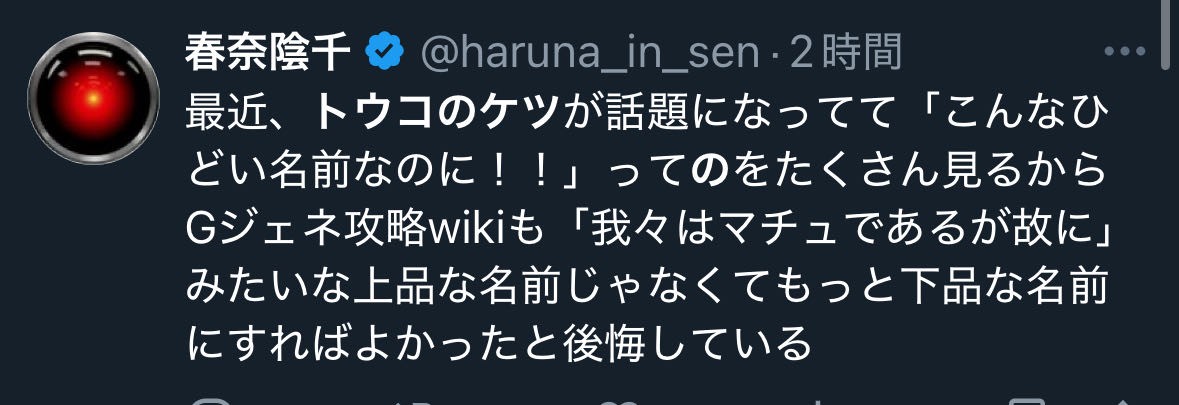Open the tweet's more options ellipsis menu
This screenshot has height=405, width=1179.
pyautogui.click(x=1124, y=52)
